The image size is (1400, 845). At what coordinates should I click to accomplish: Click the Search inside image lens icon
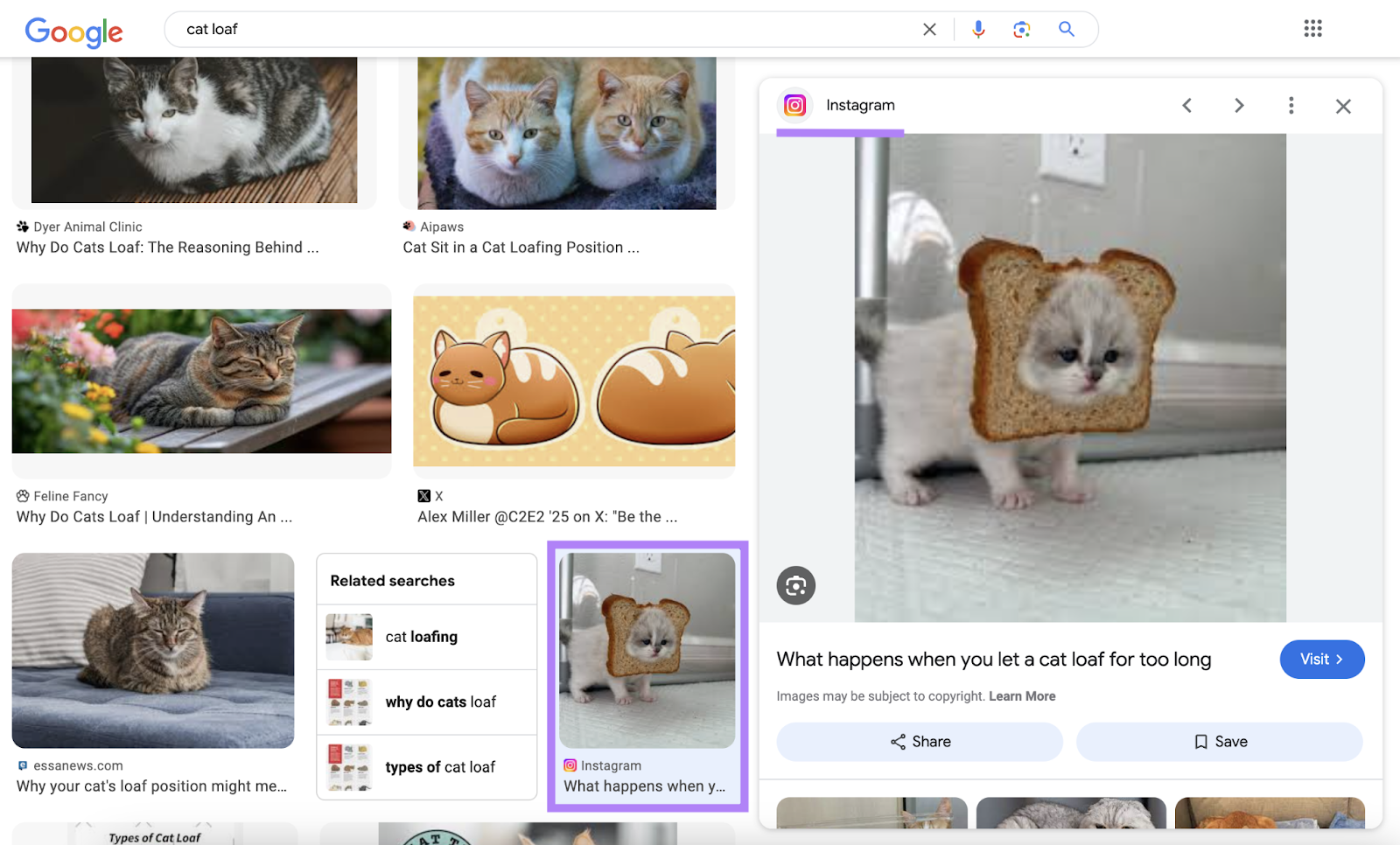coord(795,585)
